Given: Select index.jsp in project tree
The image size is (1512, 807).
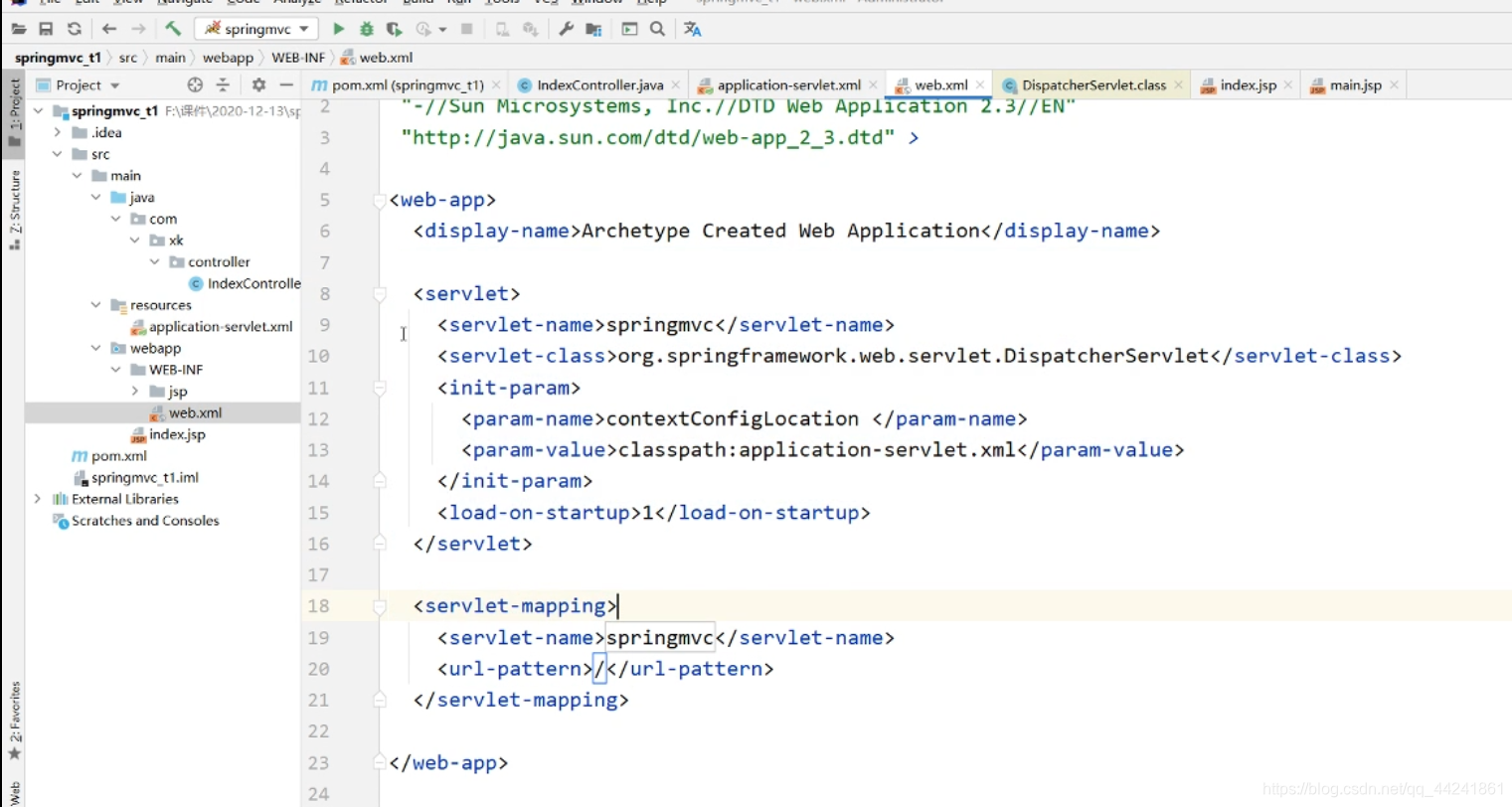Looking at the screenshot, I should (168, 434).
